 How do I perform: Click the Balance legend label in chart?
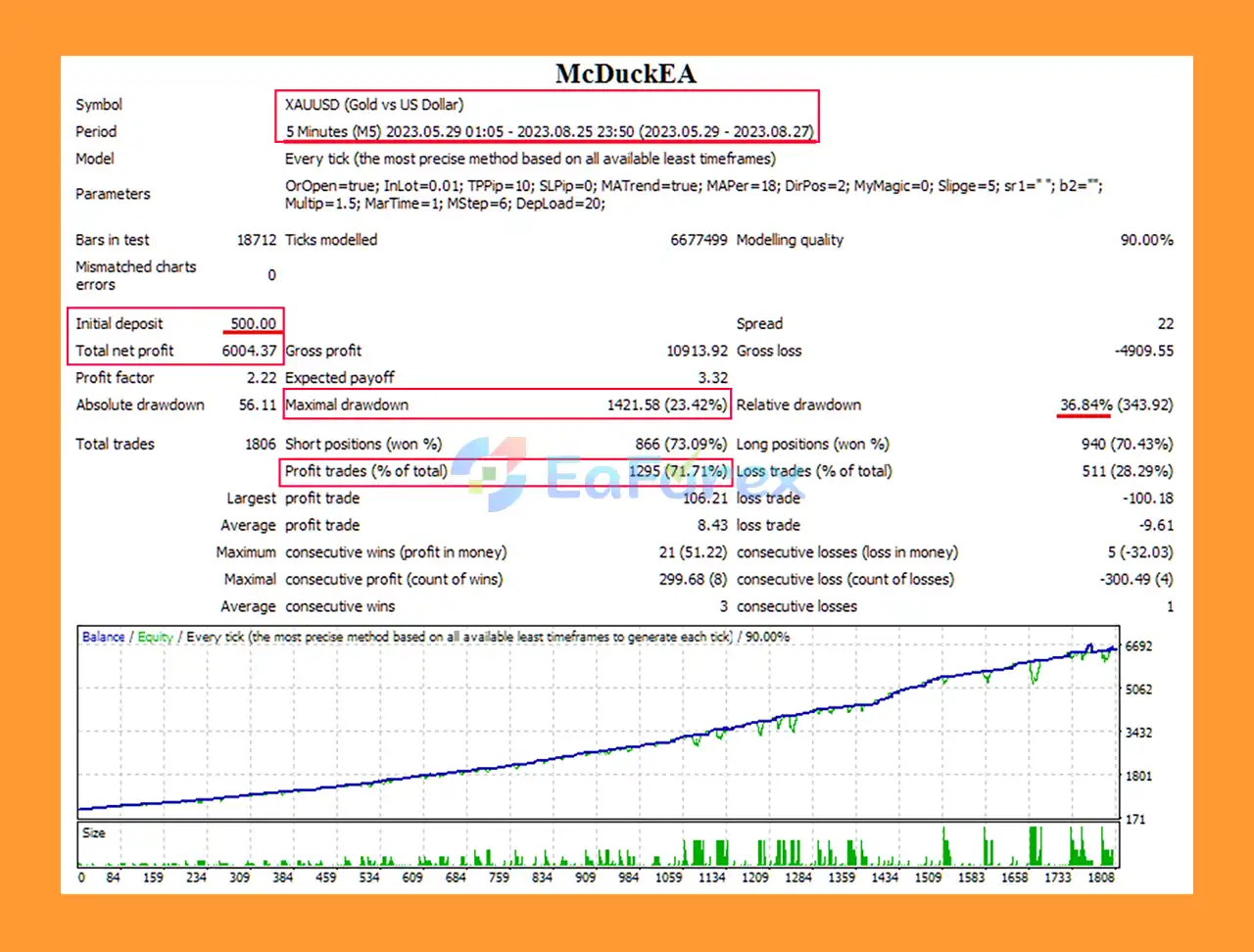tap(103, 637)
